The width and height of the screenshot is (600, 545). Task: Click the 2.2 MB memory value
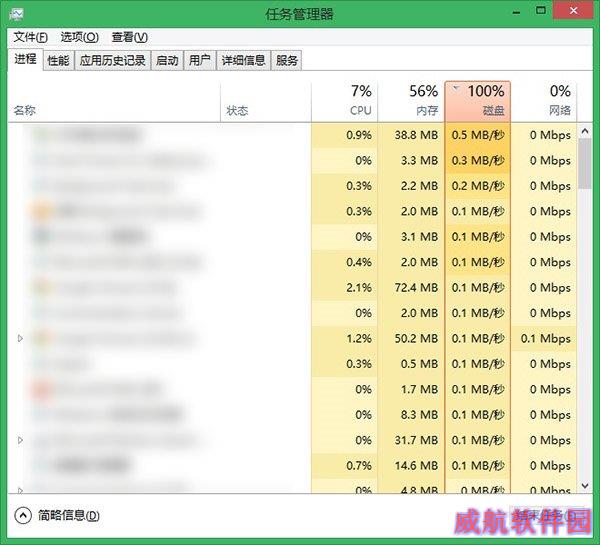[x=419, y=186]
